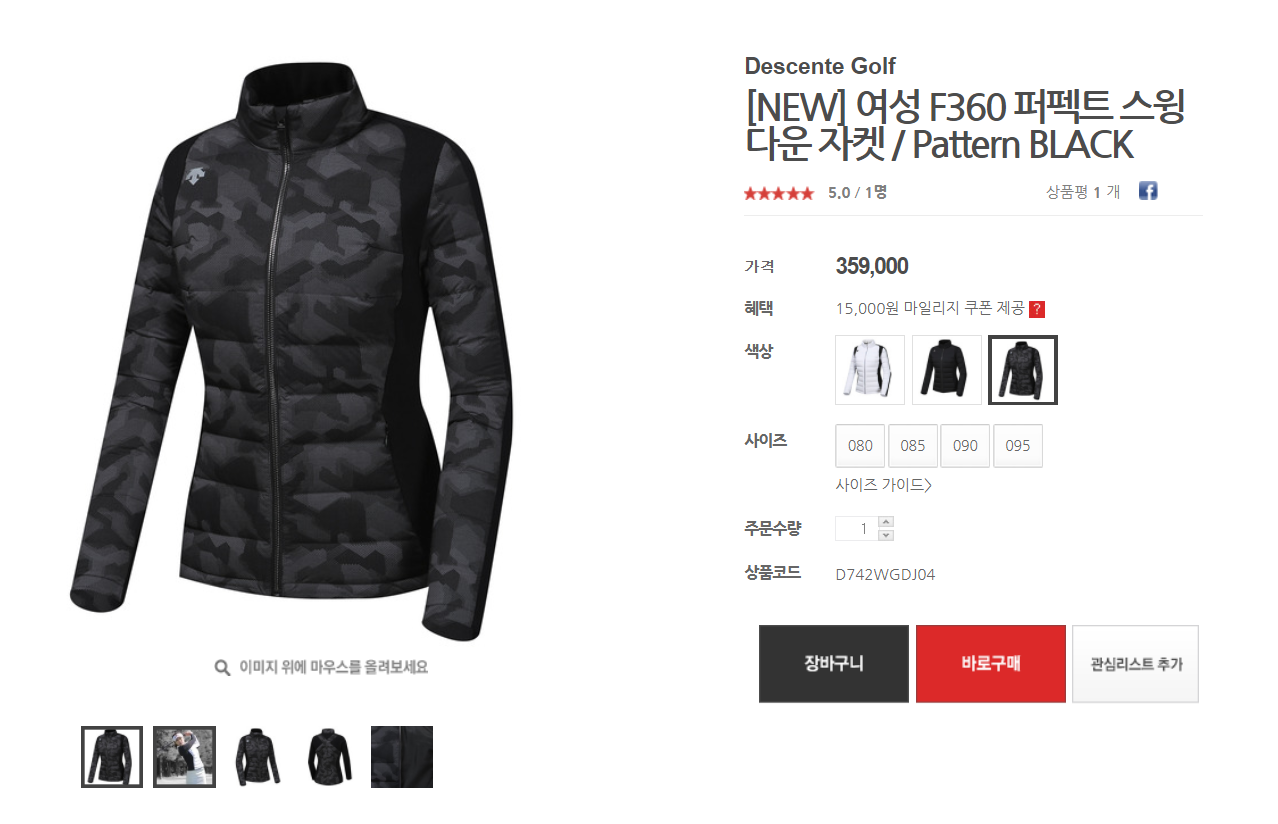Viewport: 1278px width, 824px height.
Task: Click the five-star rating icons
Action: (779, 193)
